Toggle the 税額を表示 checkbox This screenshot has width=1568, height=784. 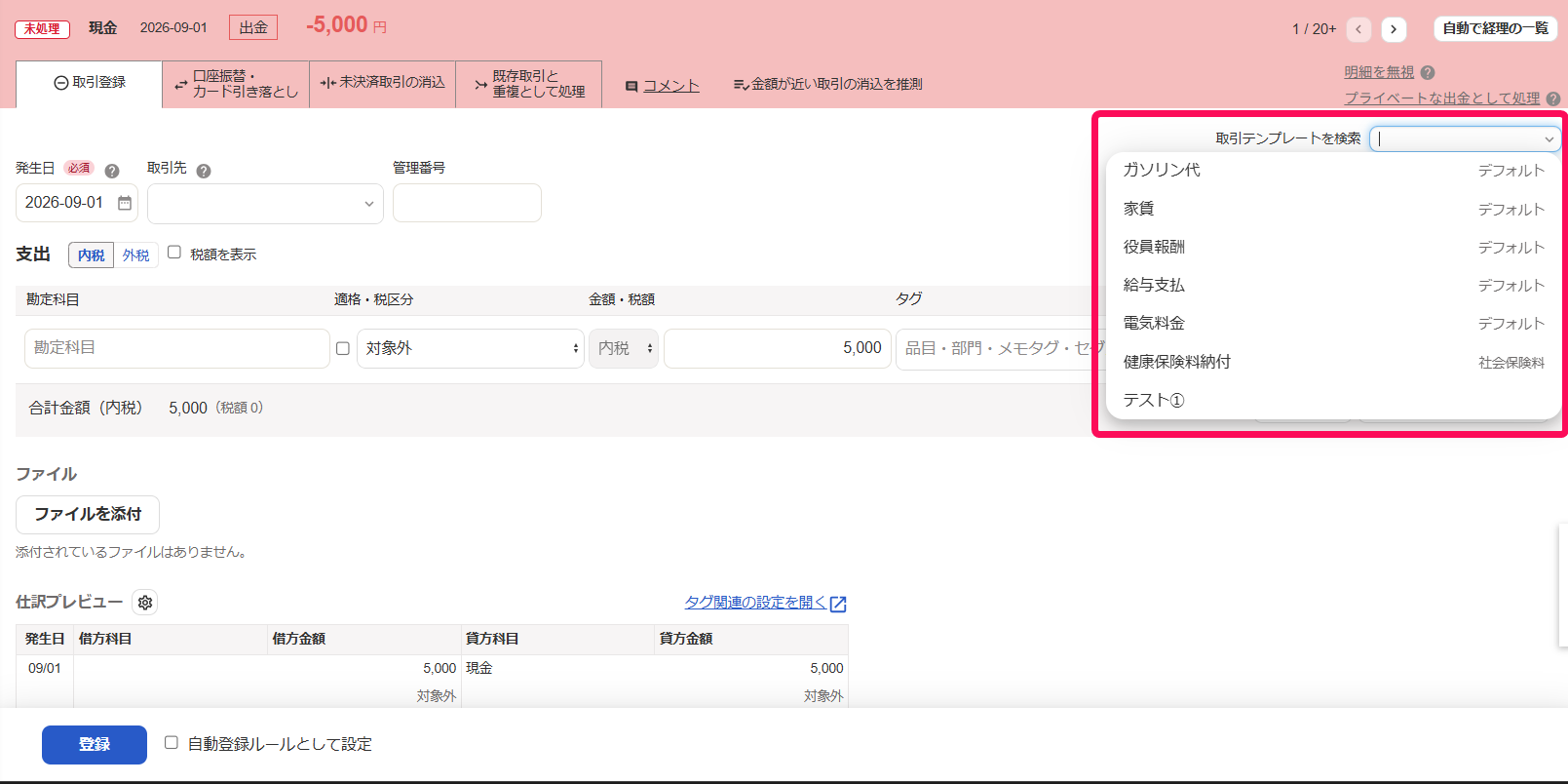click(174, 253)
